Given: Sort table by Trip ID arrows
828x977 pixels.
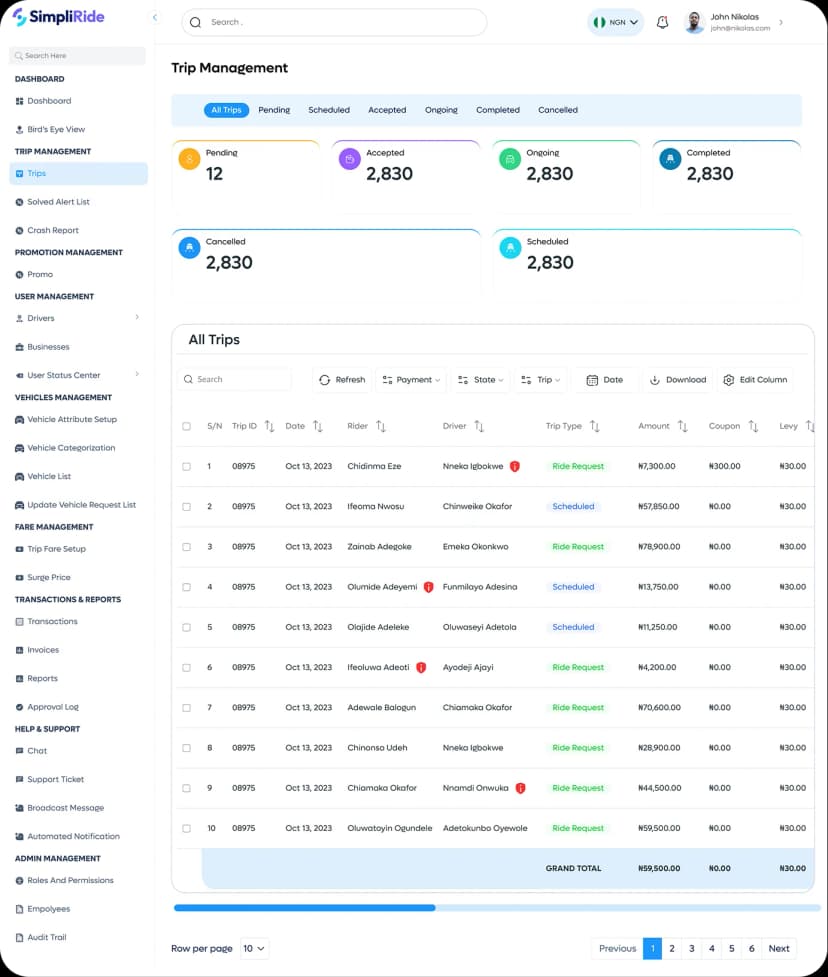Looking at the screenshot, I should (269, 426).
